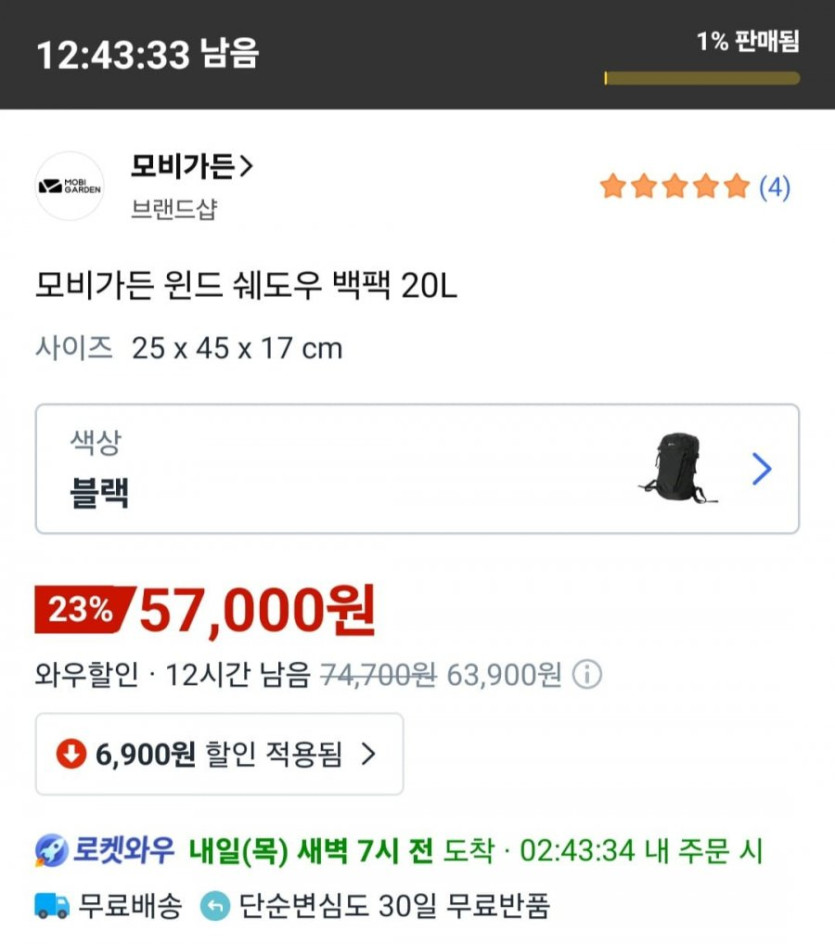Click the 무료배송 truck icon
835x944 pixels.
[52, 906]
